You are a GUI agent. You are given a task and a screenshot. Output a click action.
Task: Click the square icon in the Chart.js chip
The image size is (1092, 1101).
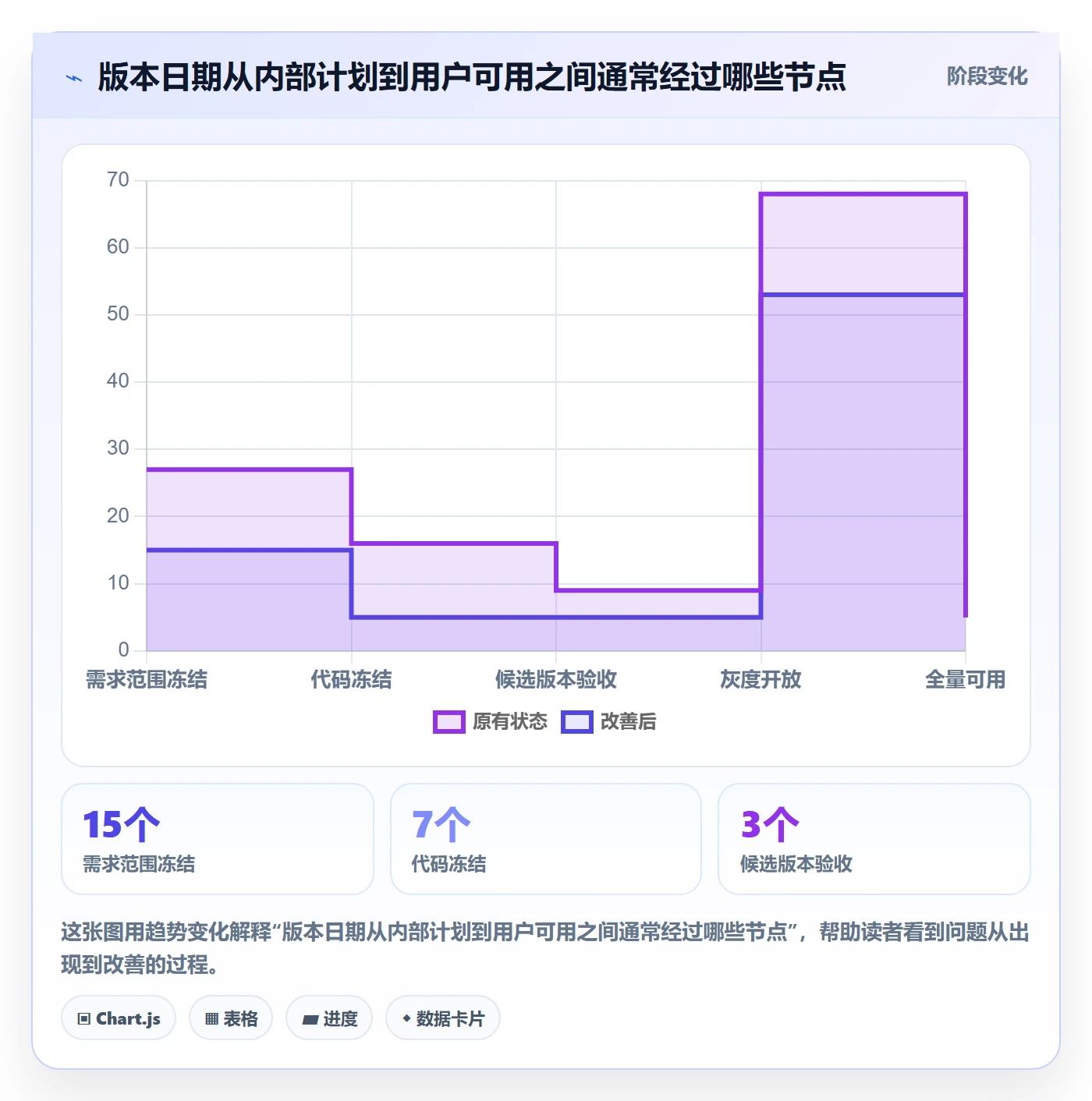[84, 1019]
